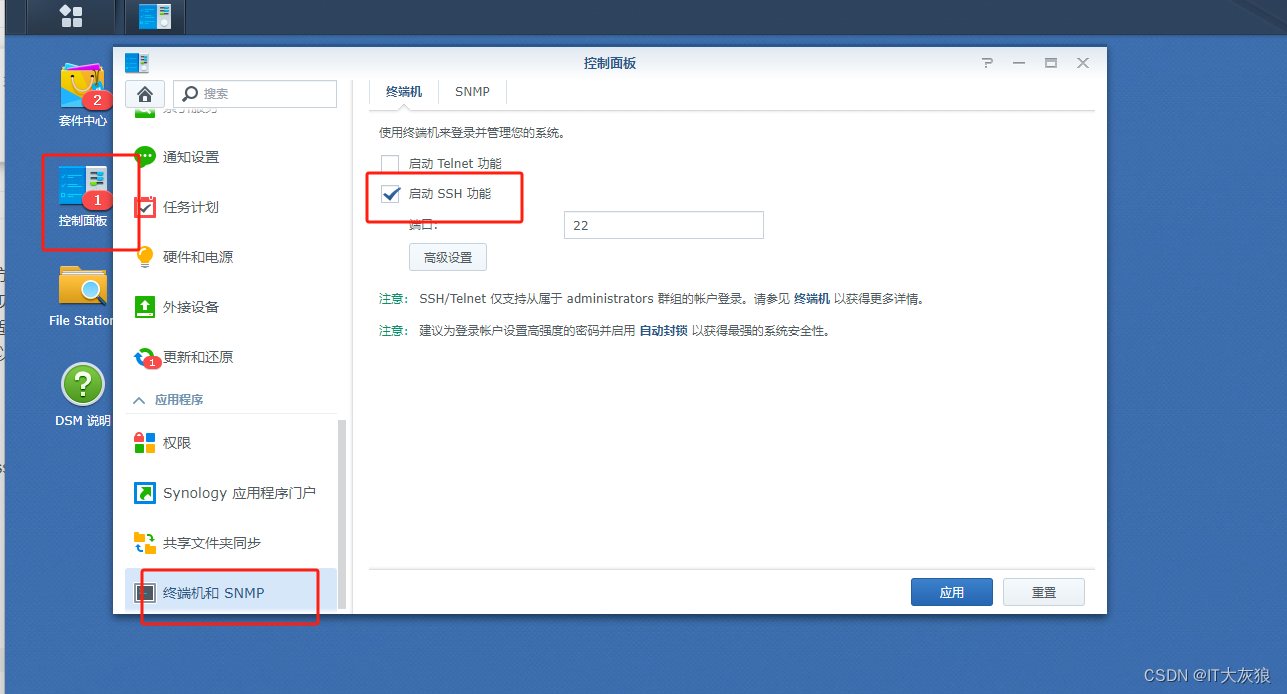Click the Hardware and Power bulb icon
Screen dimensions: 1287x694
(x=145, y=257)
